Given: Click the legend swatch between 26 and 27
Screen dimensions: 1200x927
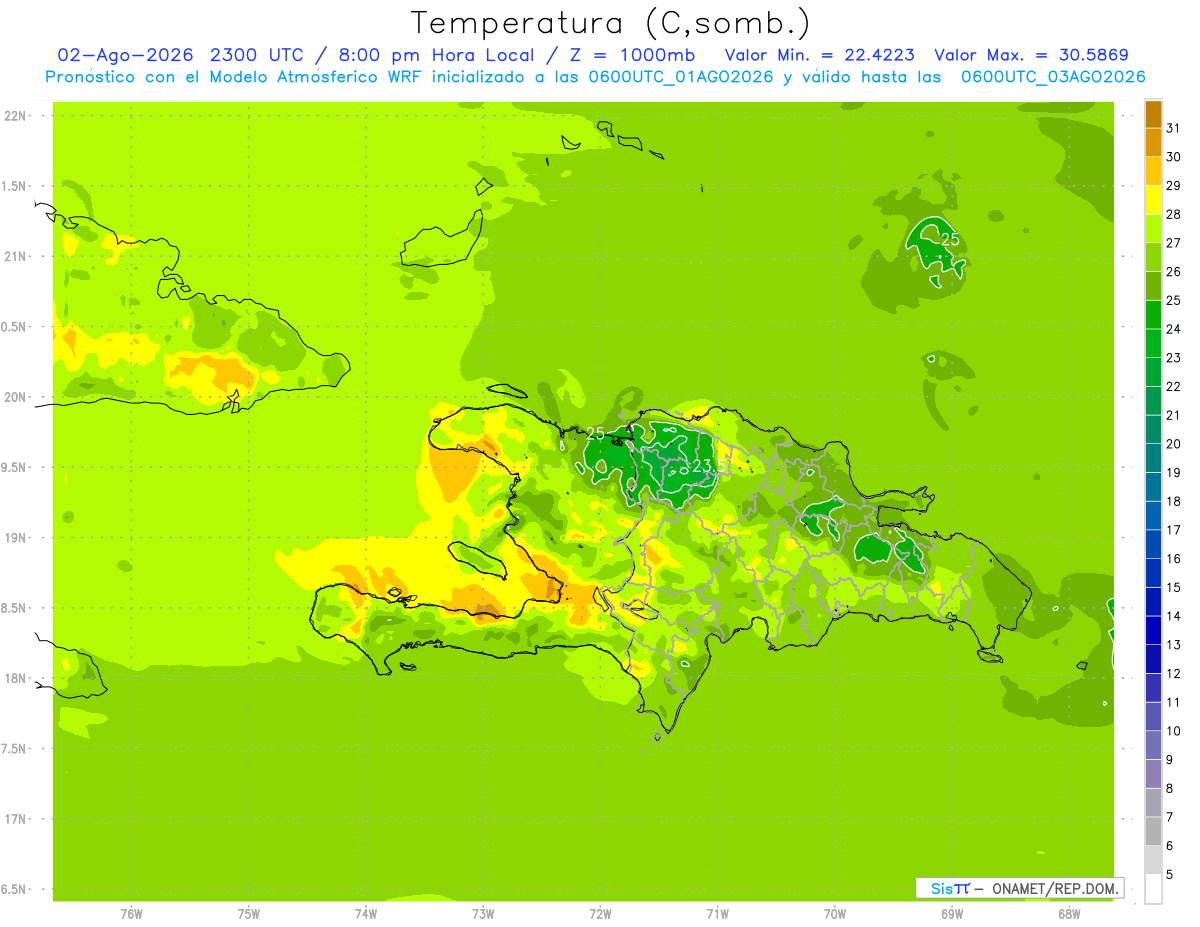Looking at the screenshot, I should tap(1153, 257).
